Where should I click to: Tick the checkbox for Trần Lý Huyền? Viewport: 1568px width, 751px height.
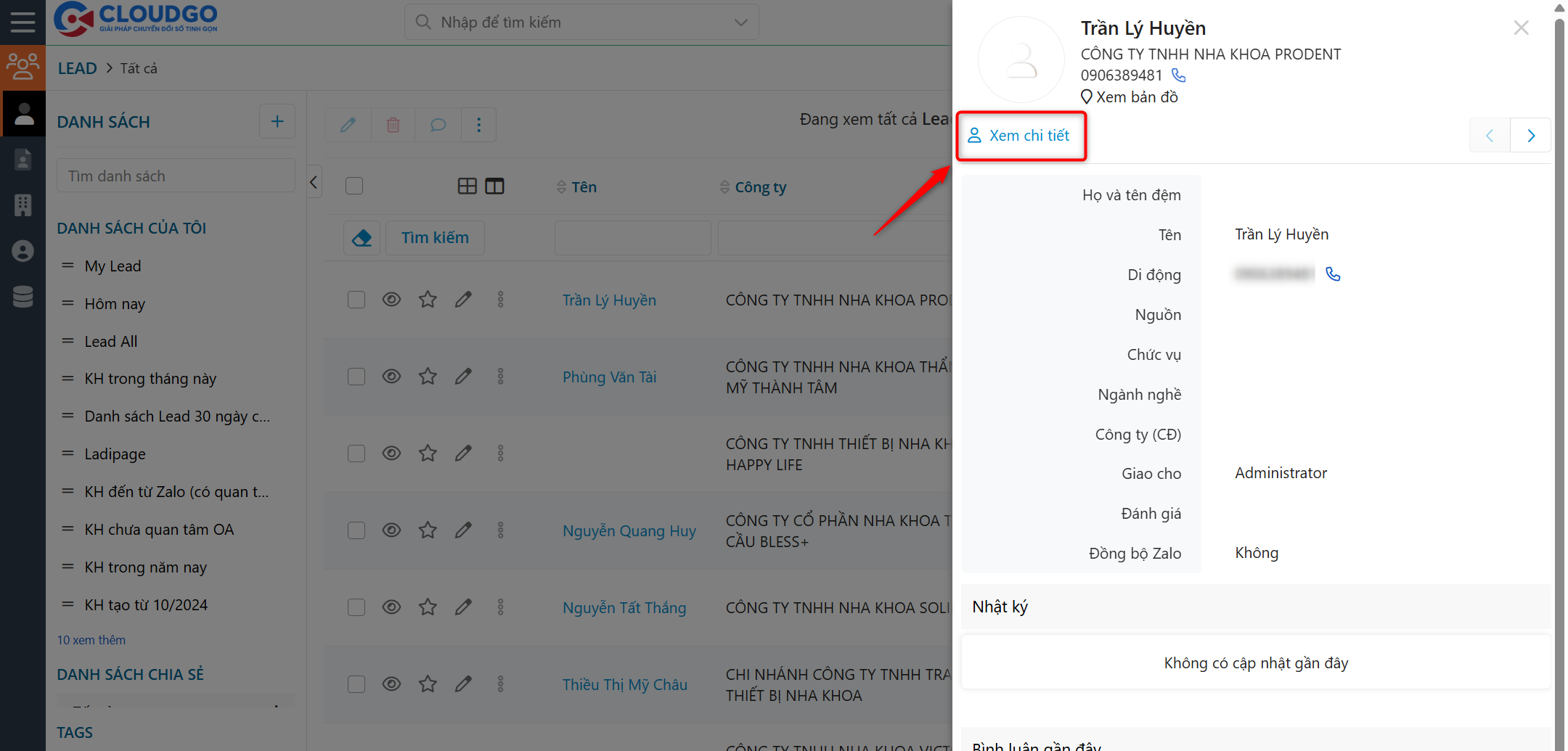pyautogui.click(x=356, y=300)
